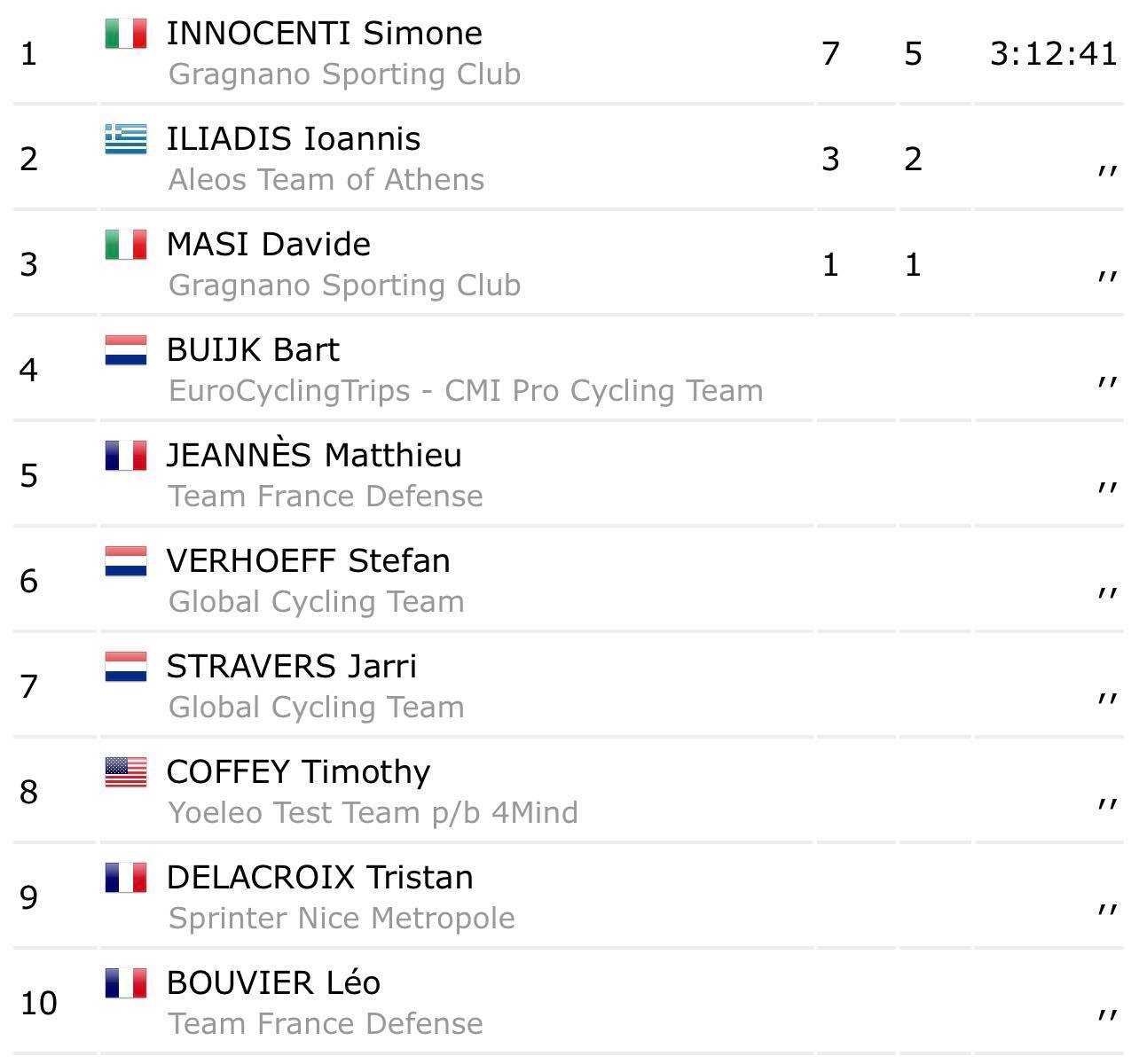Open the Sprinter Nice Metropole team page

tap(342, 919)
